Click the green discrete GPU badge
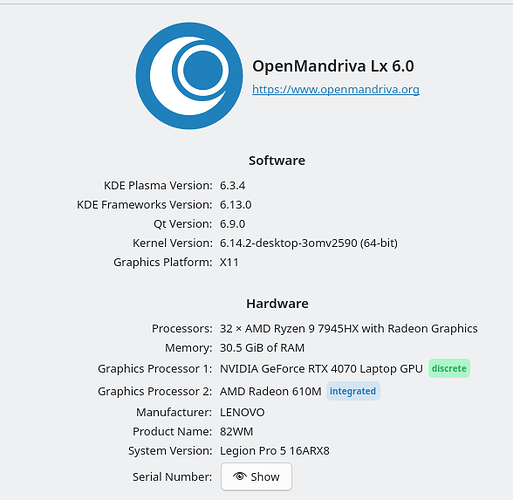Screen dimensions: 513x500 coord(449,368)
